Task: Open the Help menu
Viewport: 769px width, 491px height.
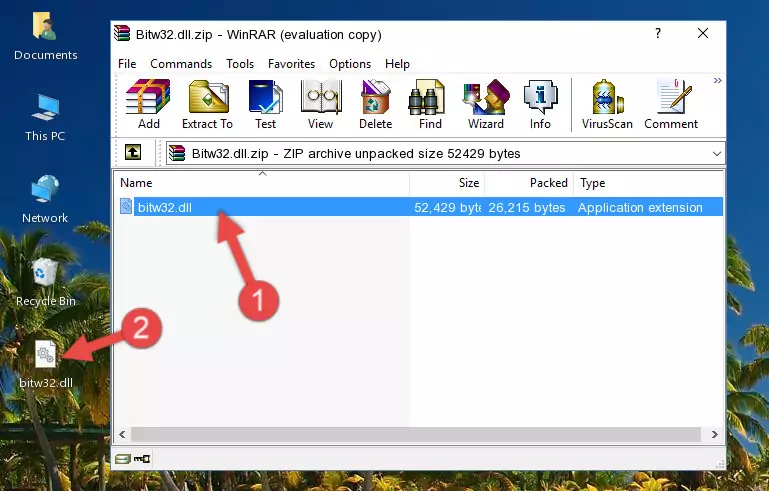Action: click(397, 64)
